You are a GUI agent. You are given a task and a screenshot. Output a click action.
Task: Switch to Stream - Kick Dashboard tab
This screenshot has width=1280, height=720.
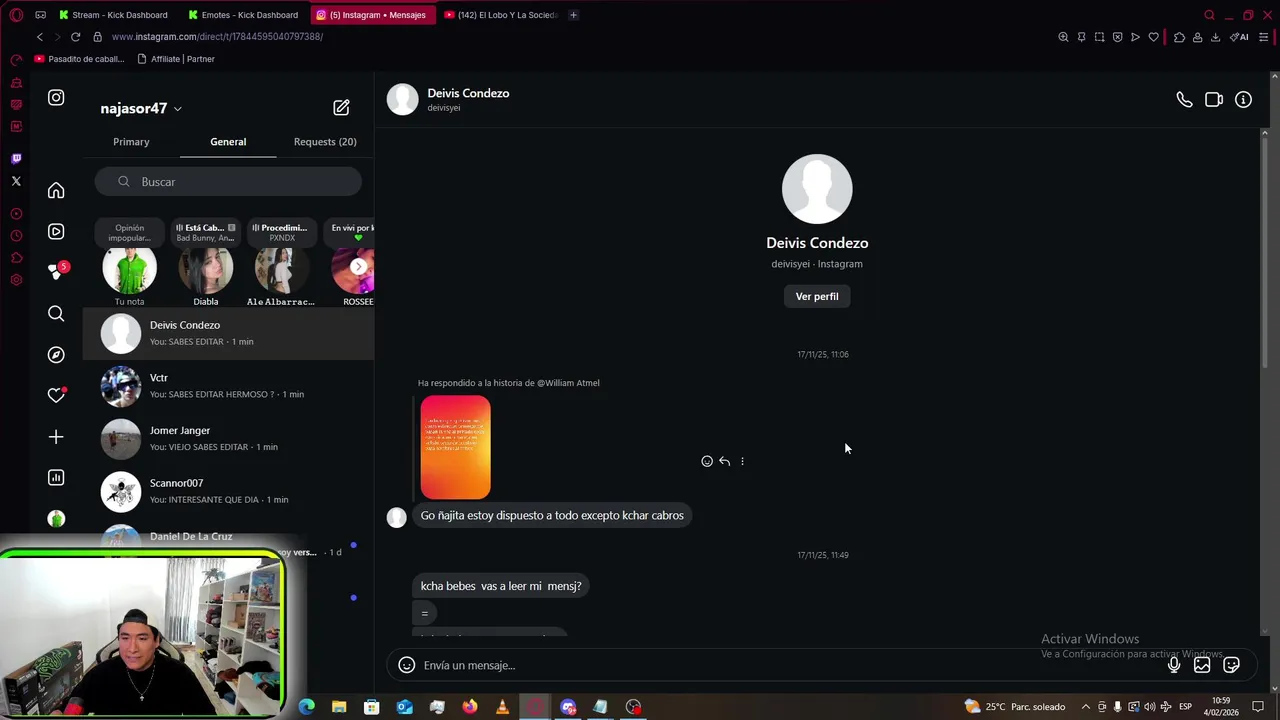112,15
